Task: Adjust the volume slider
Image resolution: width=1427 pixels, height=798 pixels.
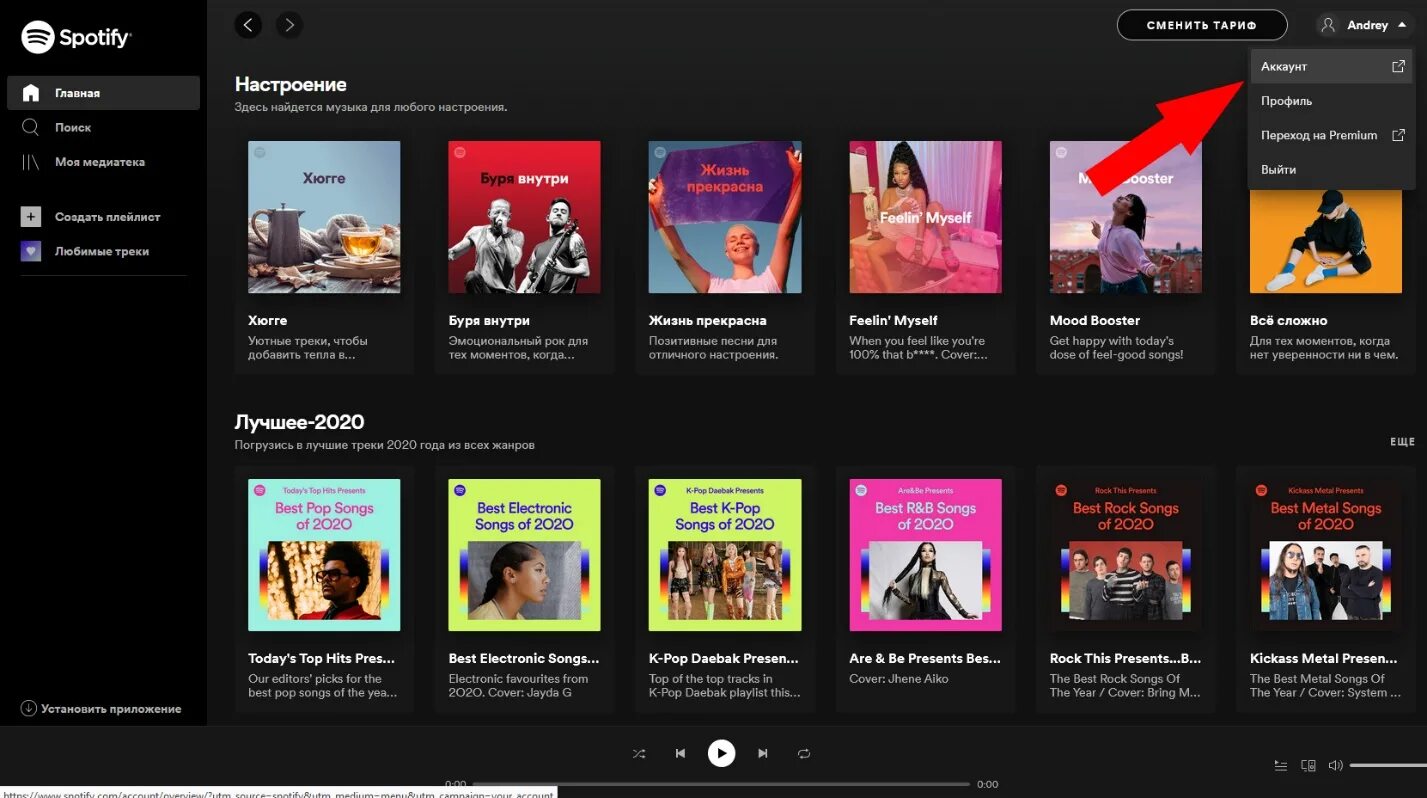Action: click(1388, 766)
